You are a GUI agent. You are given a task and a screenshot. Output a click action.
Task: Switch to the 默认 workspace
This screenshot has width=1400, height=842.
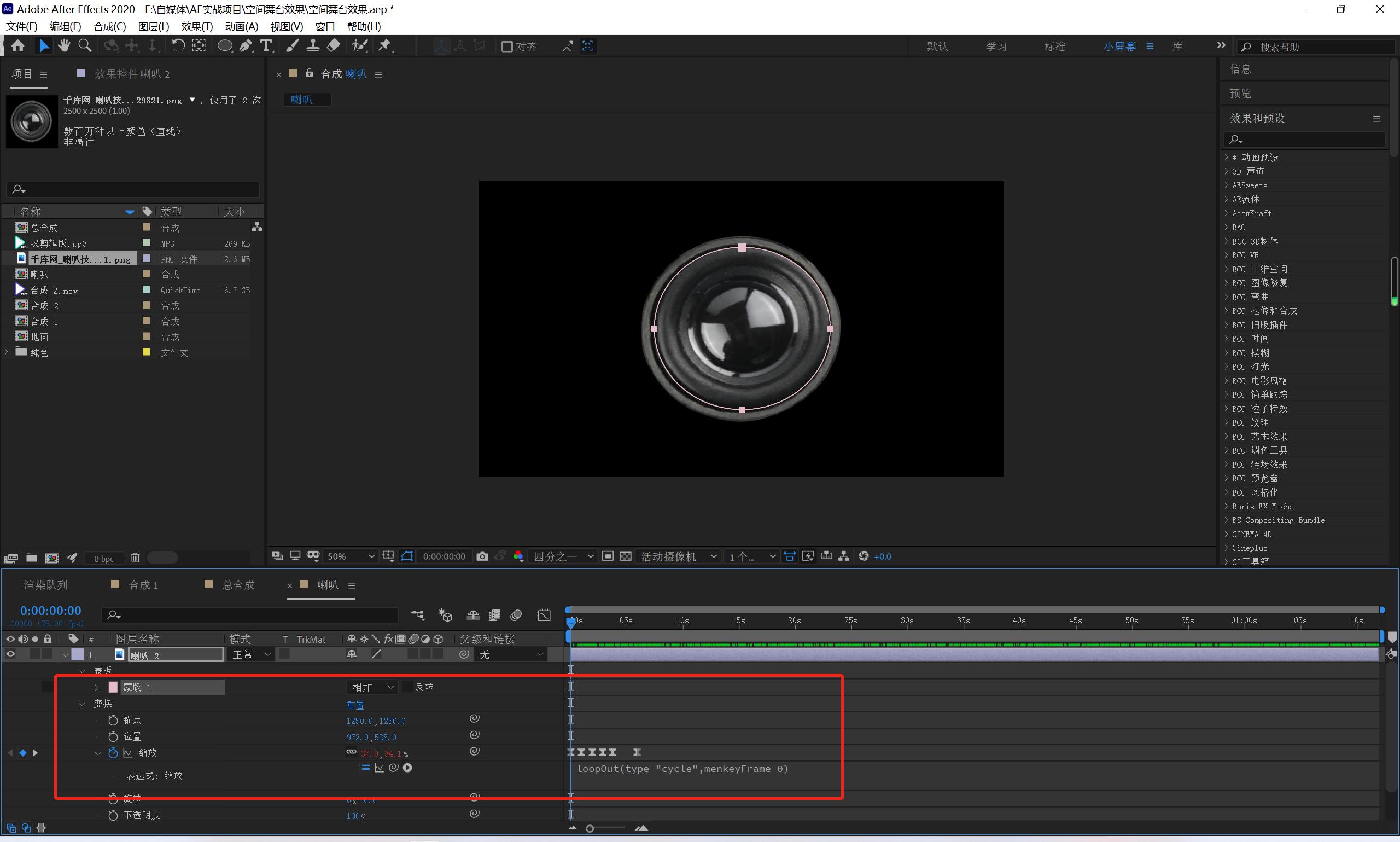tap(937, 47)
